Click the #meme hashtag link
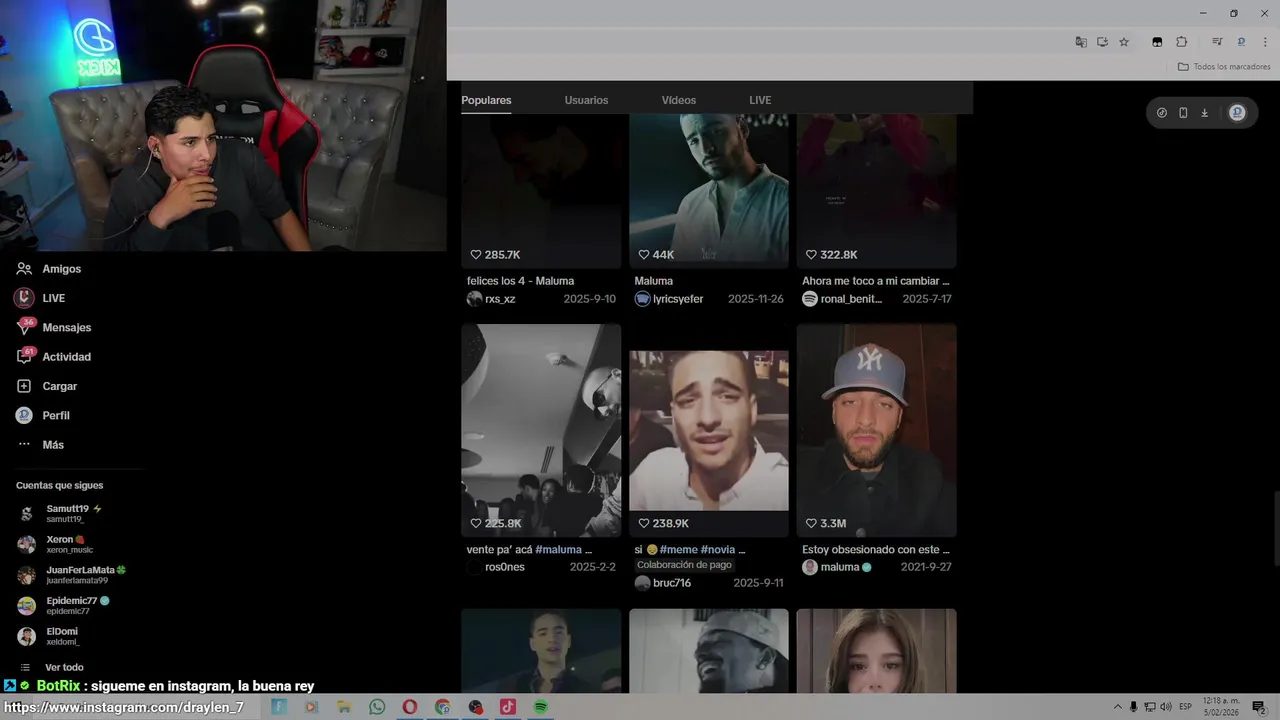 [x=678, y=549]
